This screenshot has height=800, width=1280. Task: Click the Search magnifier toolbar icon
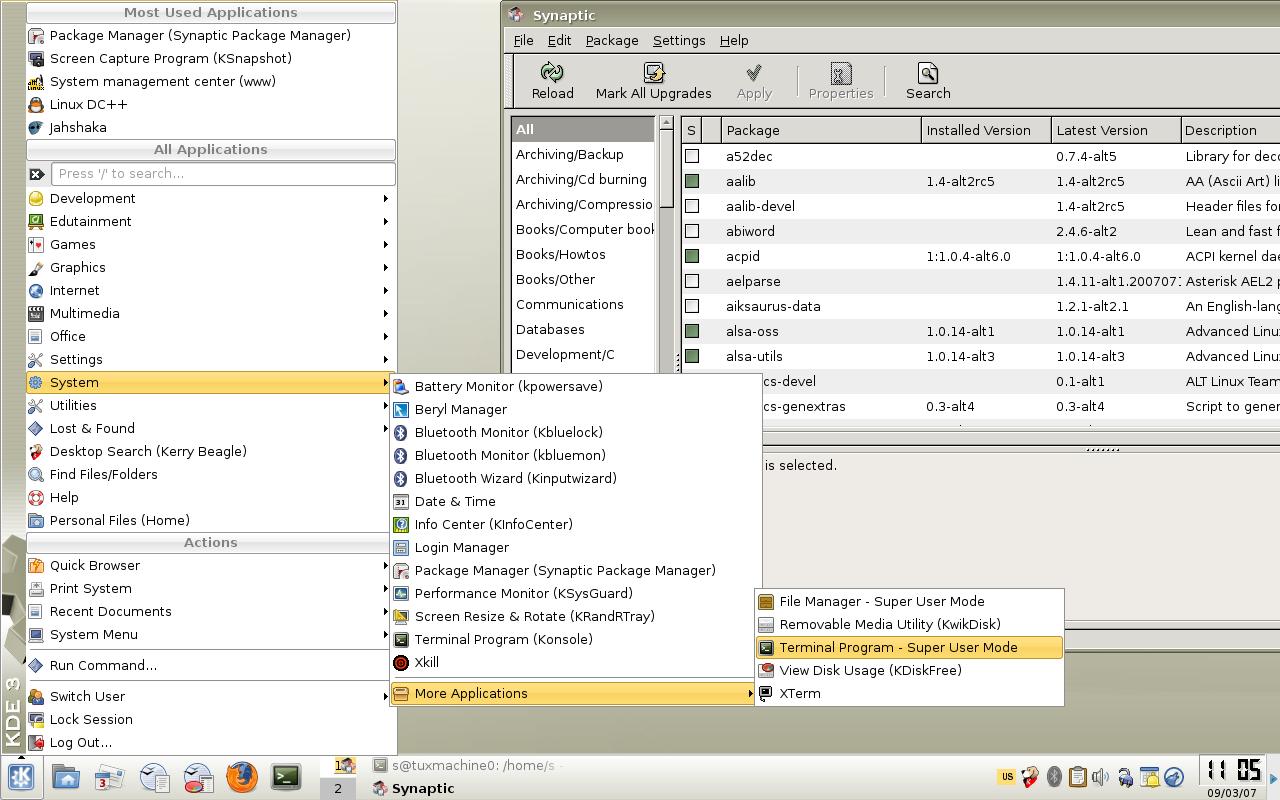pyautogui.click(x=928, y=72)
